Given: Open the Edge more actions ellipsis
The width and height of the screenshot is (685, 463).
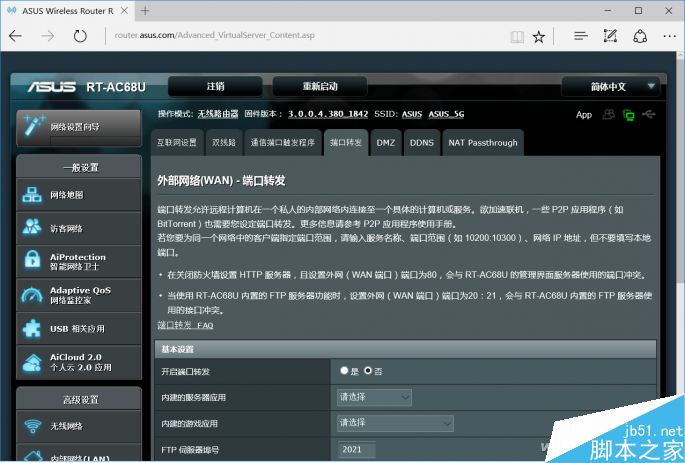Looking at the screenshot, I should coord(670,36).
